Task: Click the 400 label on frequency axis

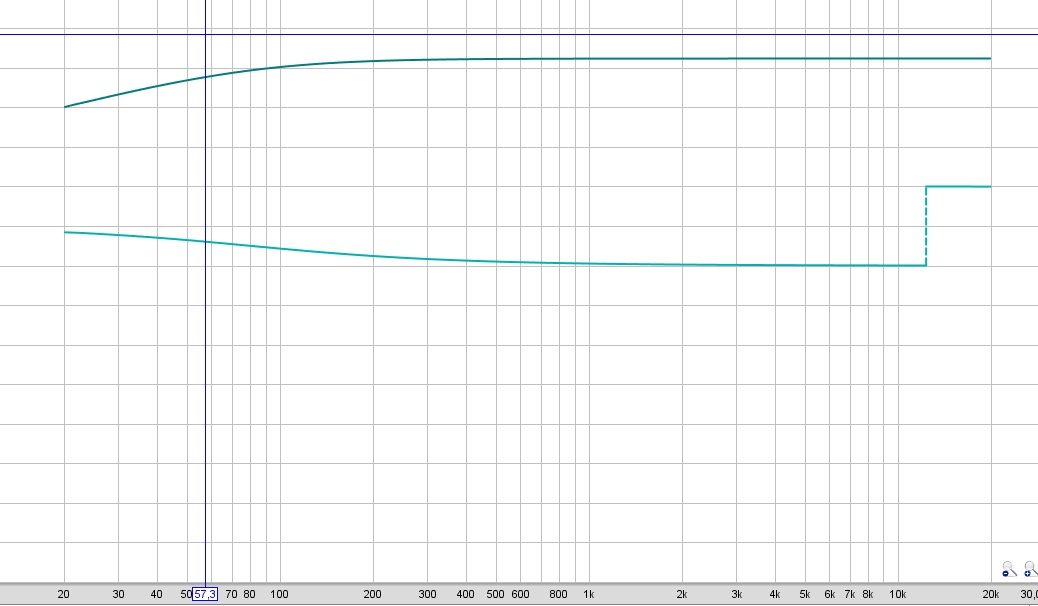Action: coord(465,594)
